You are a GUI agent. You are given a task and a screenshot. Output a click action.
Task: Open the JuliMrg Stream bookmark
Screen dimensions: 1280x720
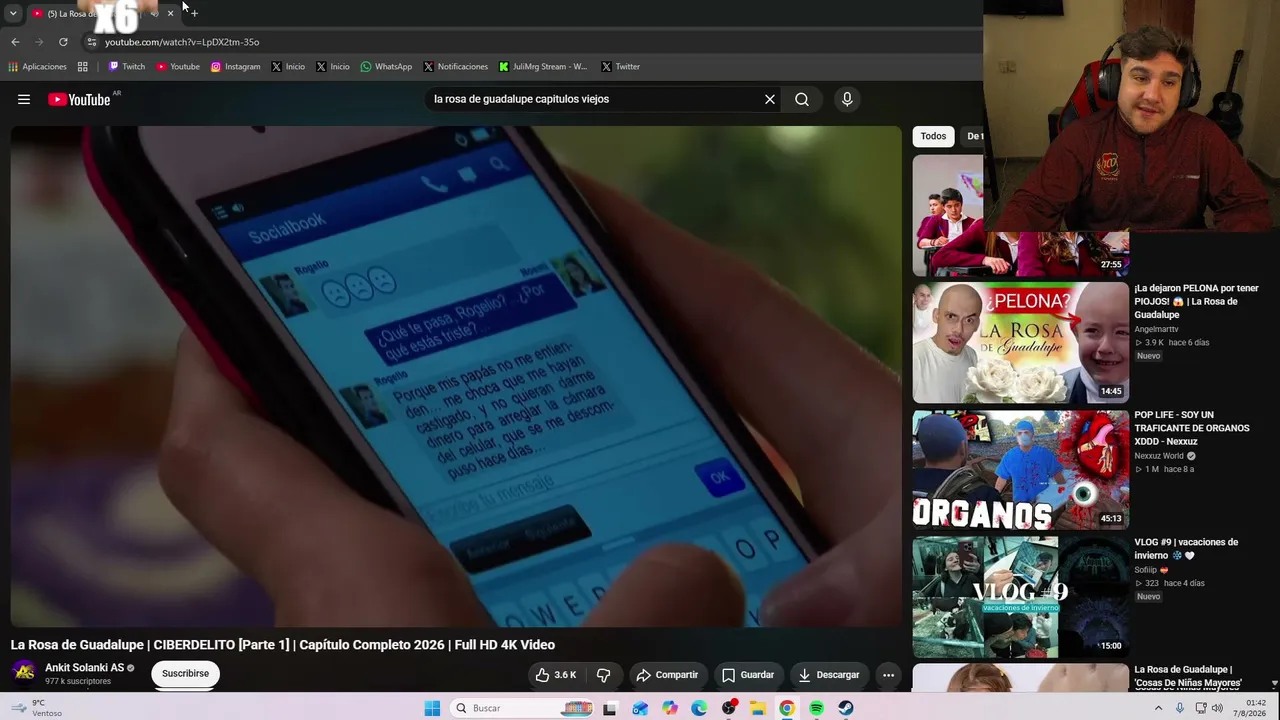coord(543,67)
